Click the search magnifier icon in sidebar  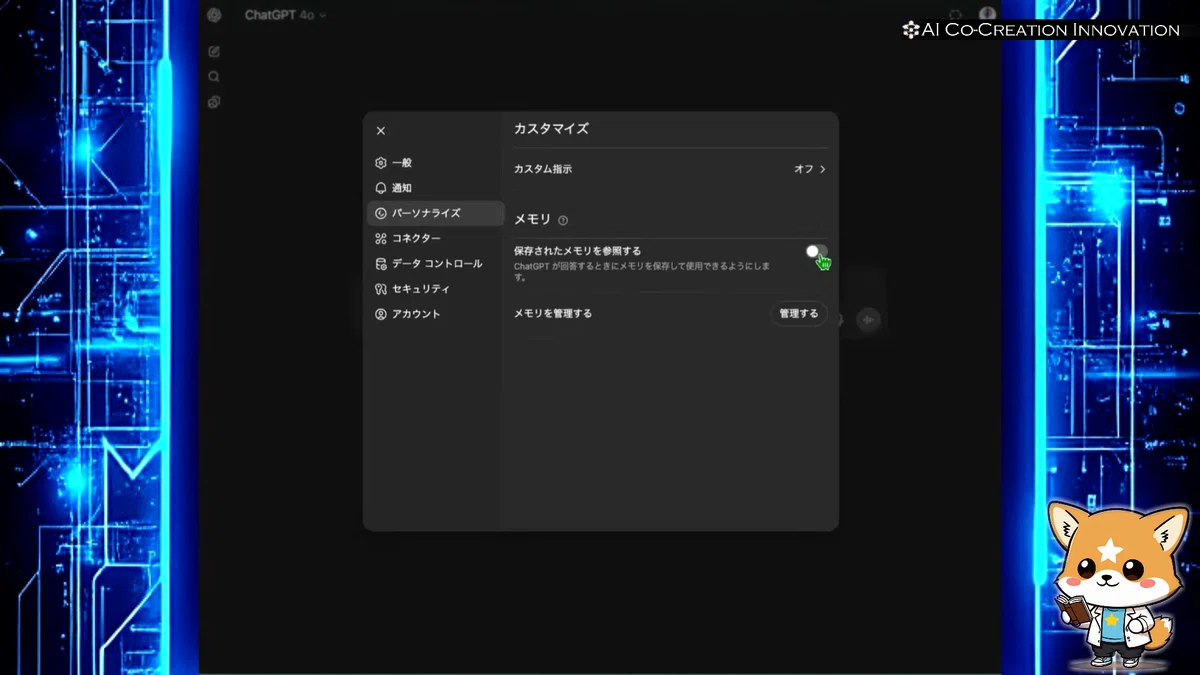(x=214, y=77)
